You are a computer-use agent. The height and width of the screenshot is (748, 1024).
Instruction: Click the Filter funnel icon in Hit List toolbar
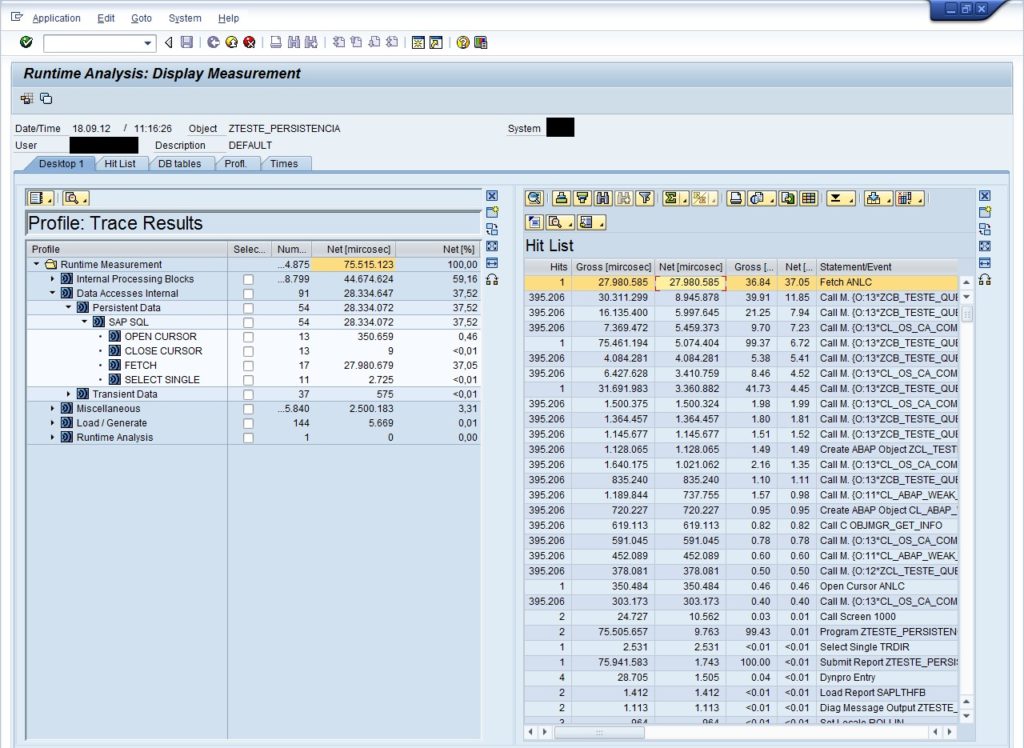point(645,198)
